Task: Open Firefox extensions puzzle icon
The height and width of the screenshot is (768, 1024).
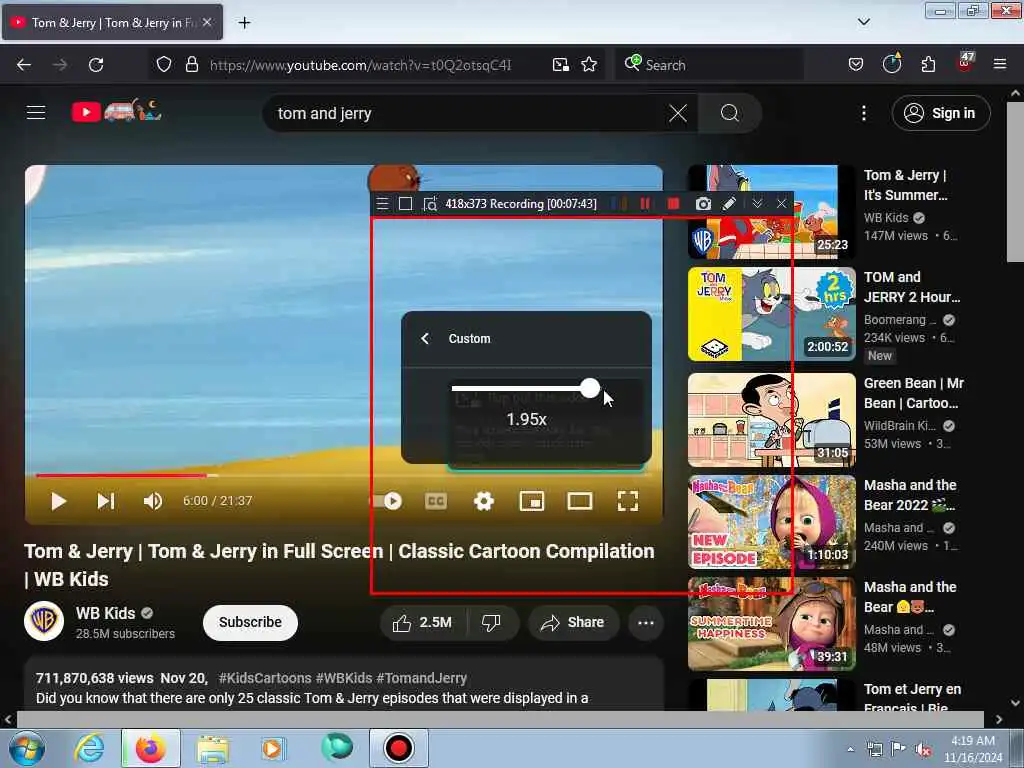Action: point(928,65)
